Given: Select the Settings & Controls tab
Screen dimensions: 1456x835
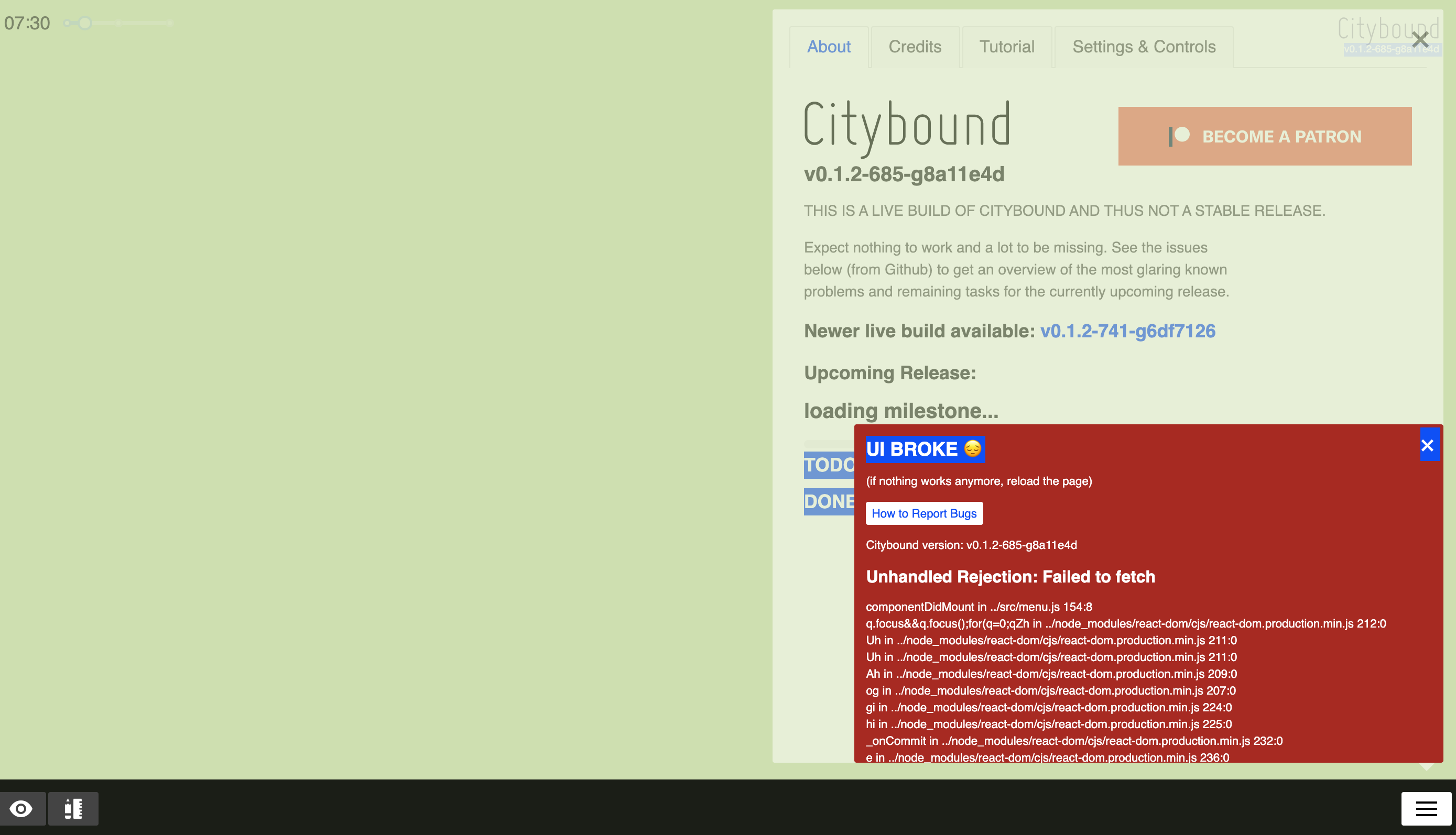Looking at the screenshot, I should (1144, 47).
